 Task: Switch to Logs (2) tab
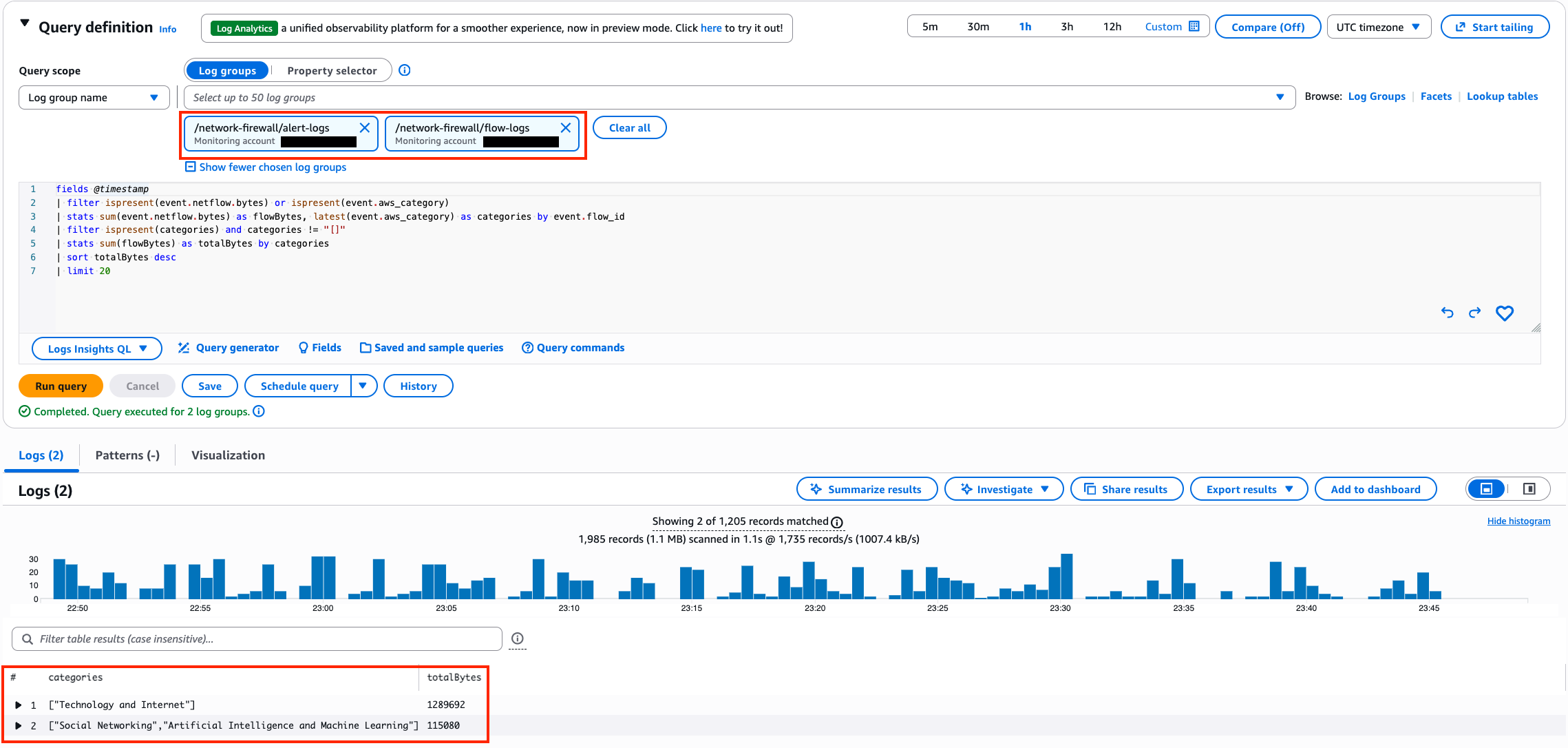[41, 455]
